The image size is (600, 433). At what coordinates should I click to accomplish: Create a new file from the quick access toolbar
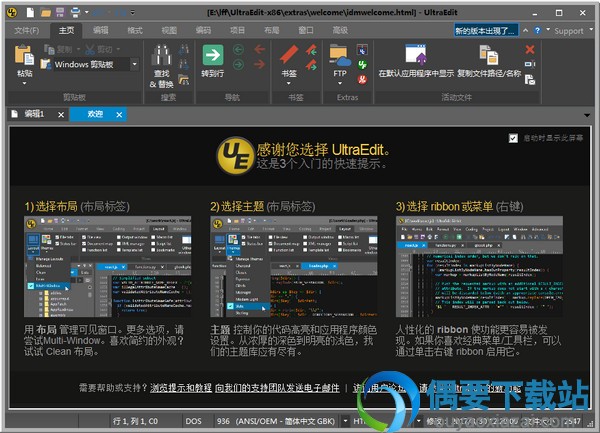tap(30, 13)
